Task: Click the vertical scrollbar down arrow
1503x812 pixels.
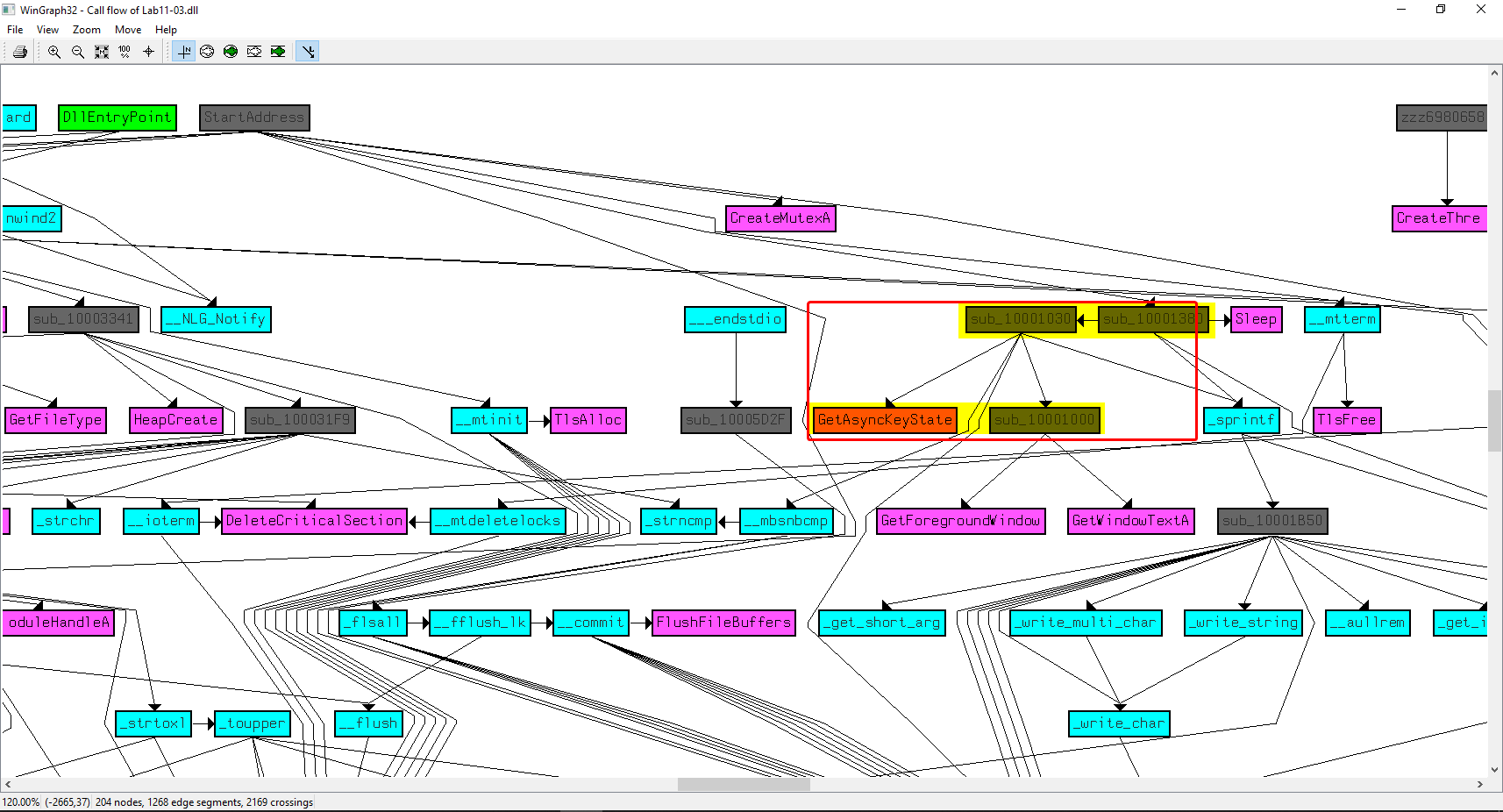Action: click(1494, 770)
